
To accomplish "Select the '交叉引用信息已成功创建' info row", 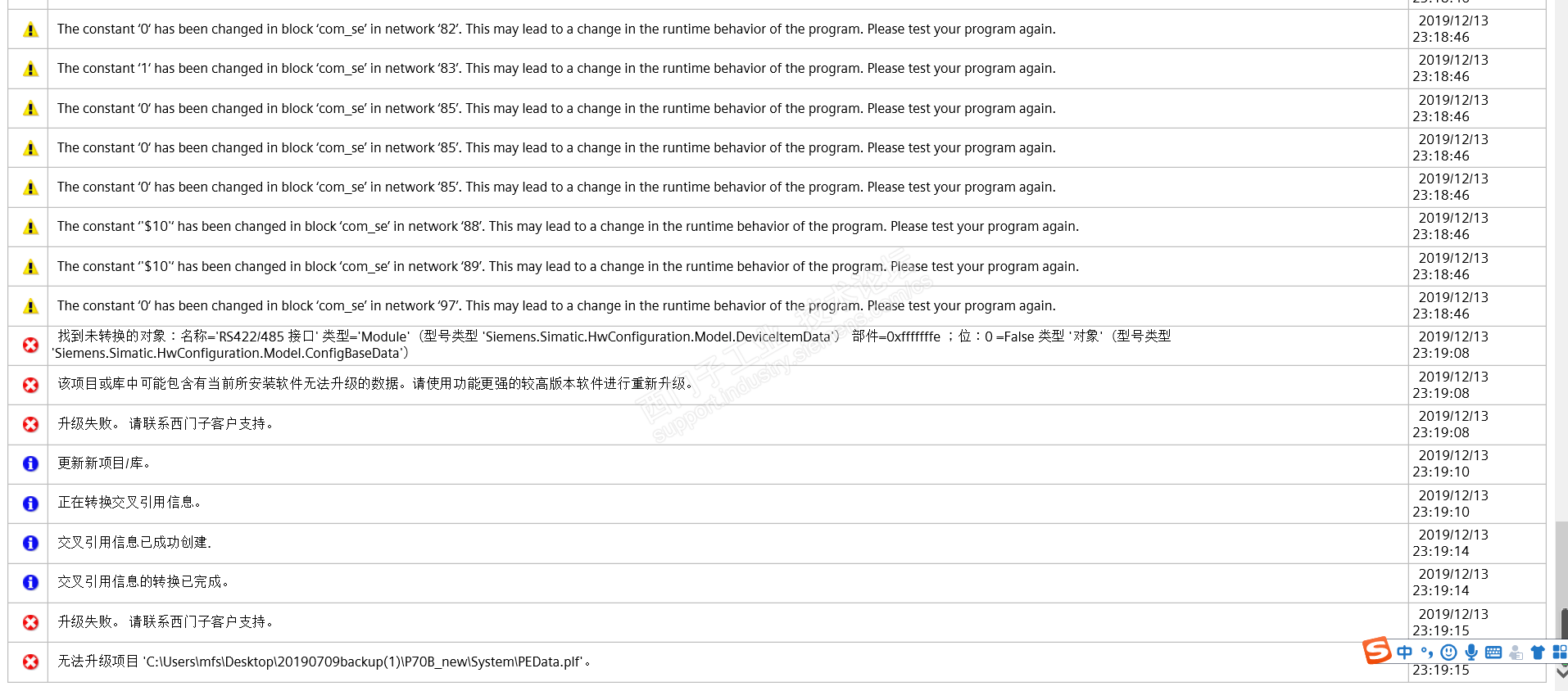I will point(777,543).
